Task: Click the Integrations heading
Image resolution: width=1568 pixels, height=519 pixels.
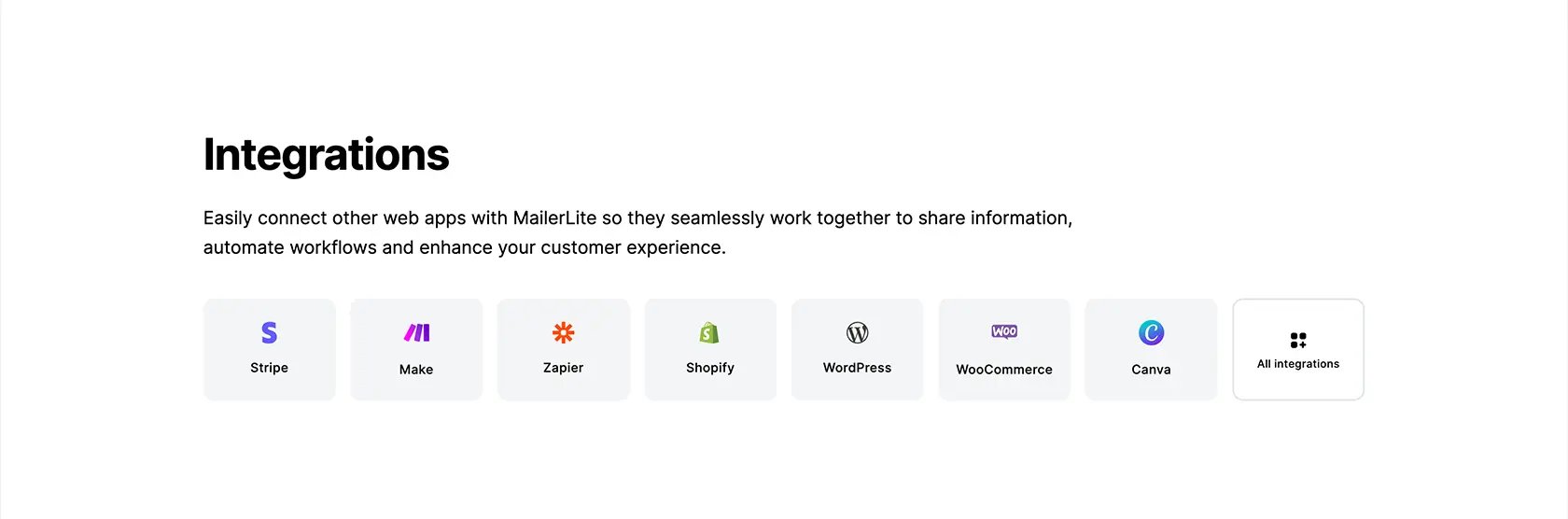Action: coord(326,155)
